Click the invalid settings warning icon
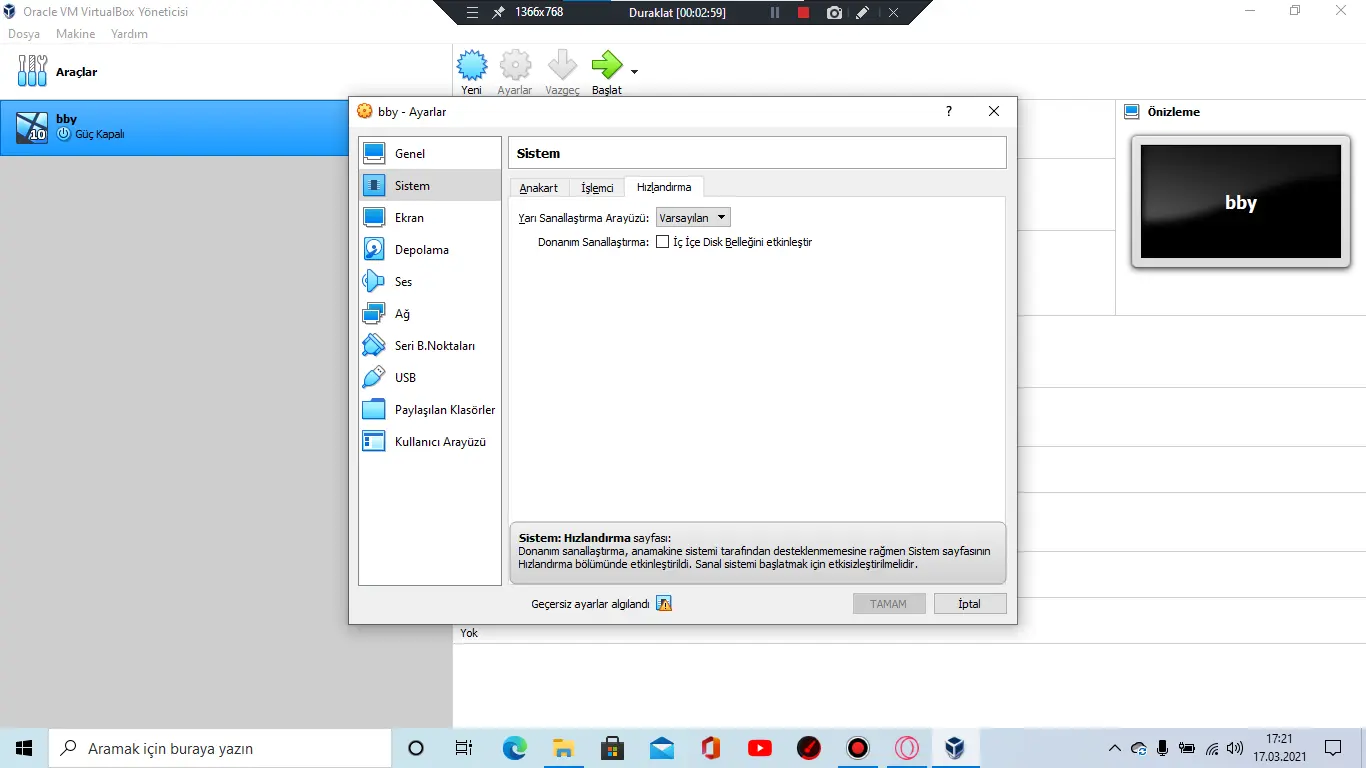Image resolution: width=1366 pixels, height=768 pixels. pos(664,604)
